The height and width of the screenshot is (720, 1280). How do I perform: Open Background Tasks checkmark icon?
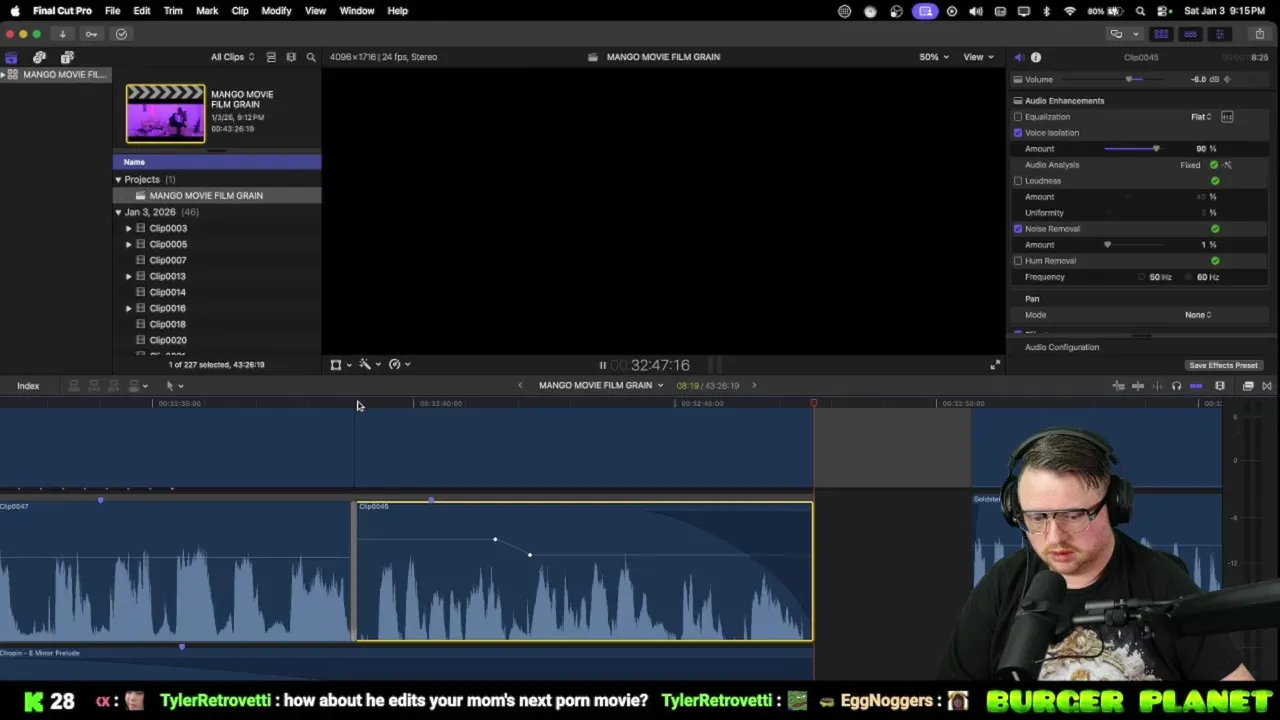[x=121, y=34]
